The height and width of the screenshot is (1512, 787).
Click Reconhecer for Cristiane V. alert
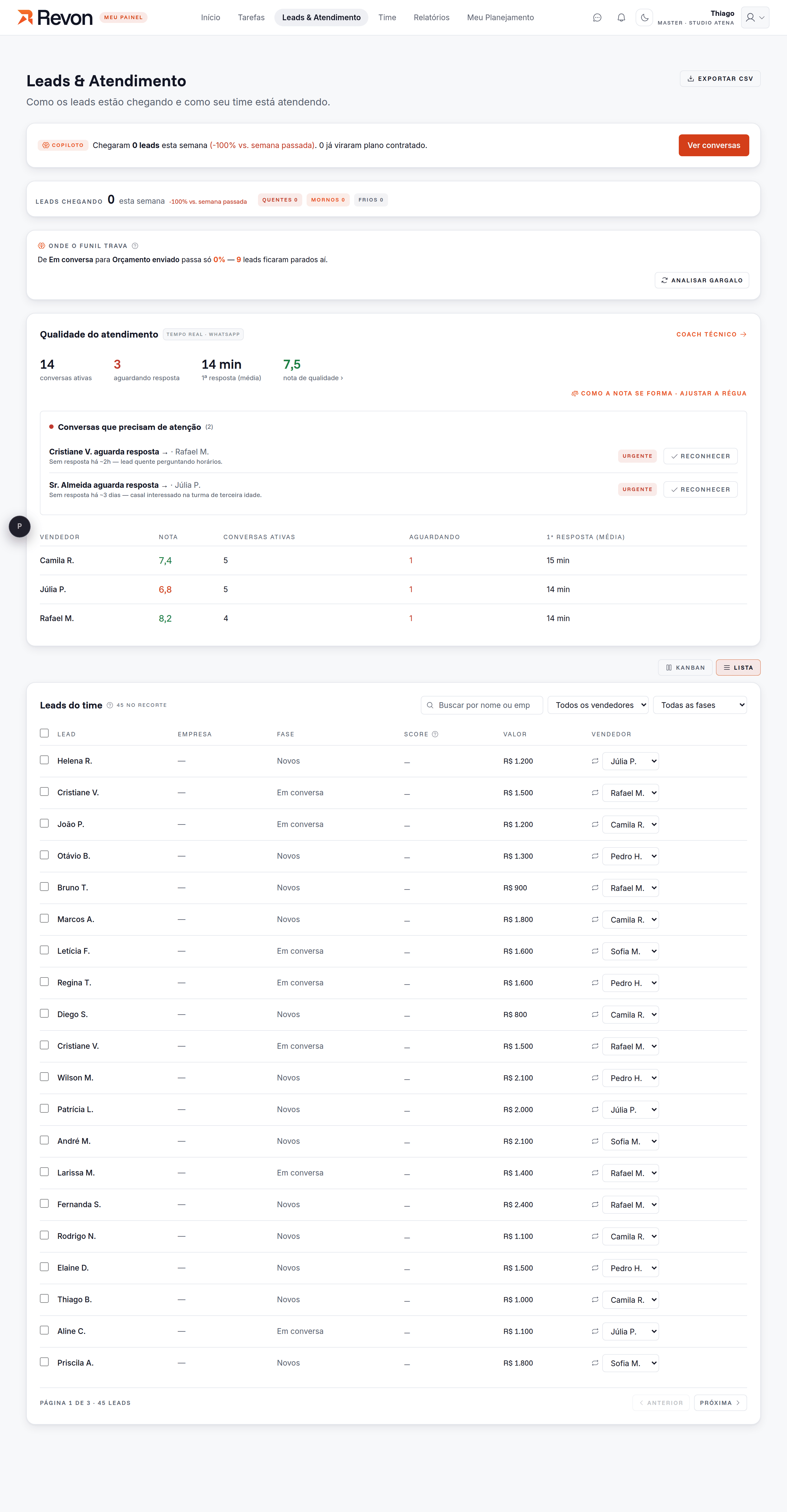coord(700,456)
